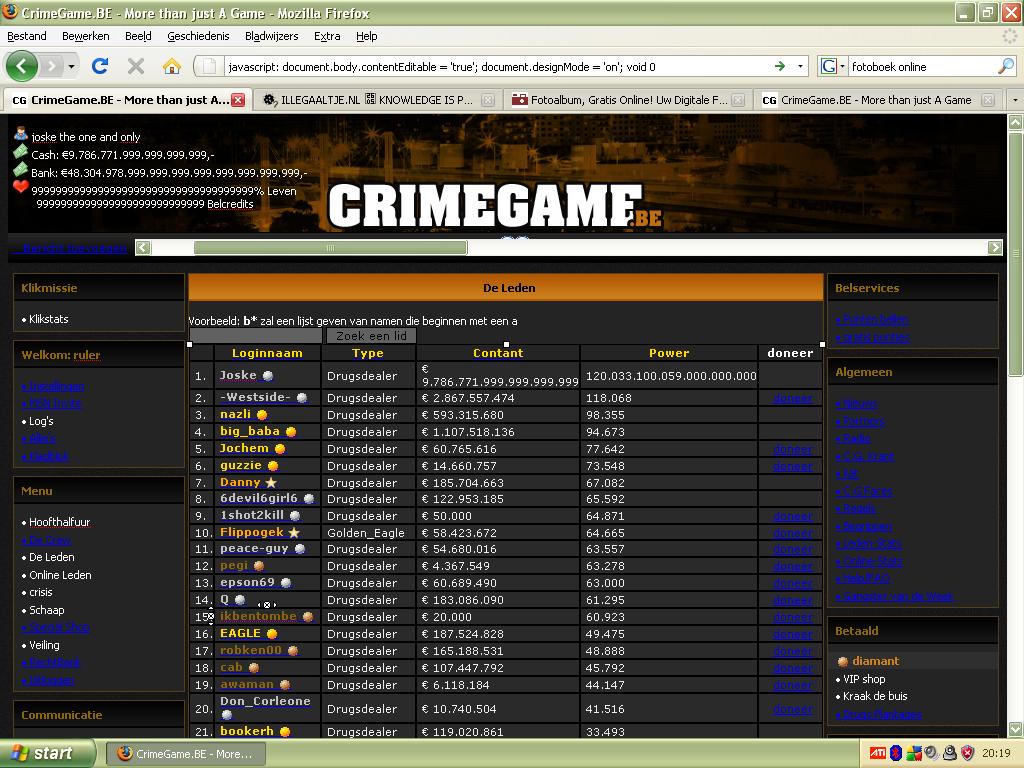The width and height of the screenshot is (1024, 768).
Task: Click the 'fotoboek online' search field
Action: coord(922,67)
